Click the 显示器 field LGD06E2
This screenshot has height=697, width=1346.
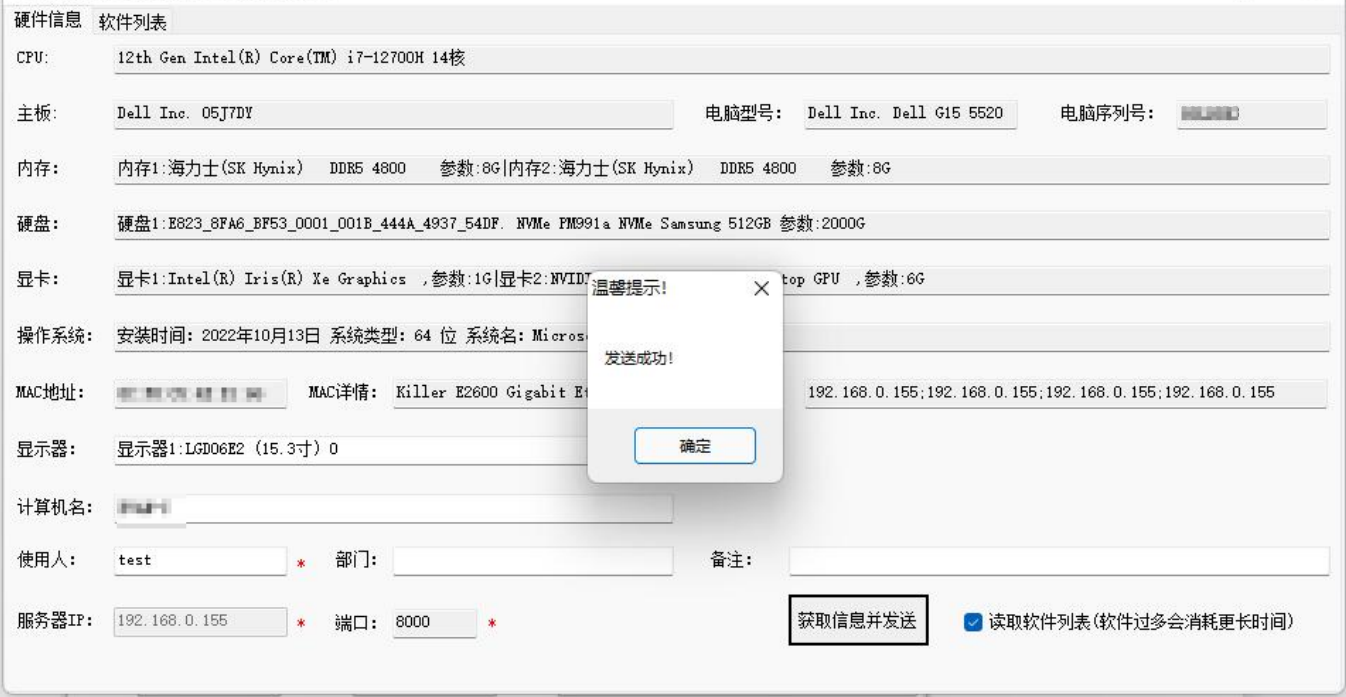point(350,450)
